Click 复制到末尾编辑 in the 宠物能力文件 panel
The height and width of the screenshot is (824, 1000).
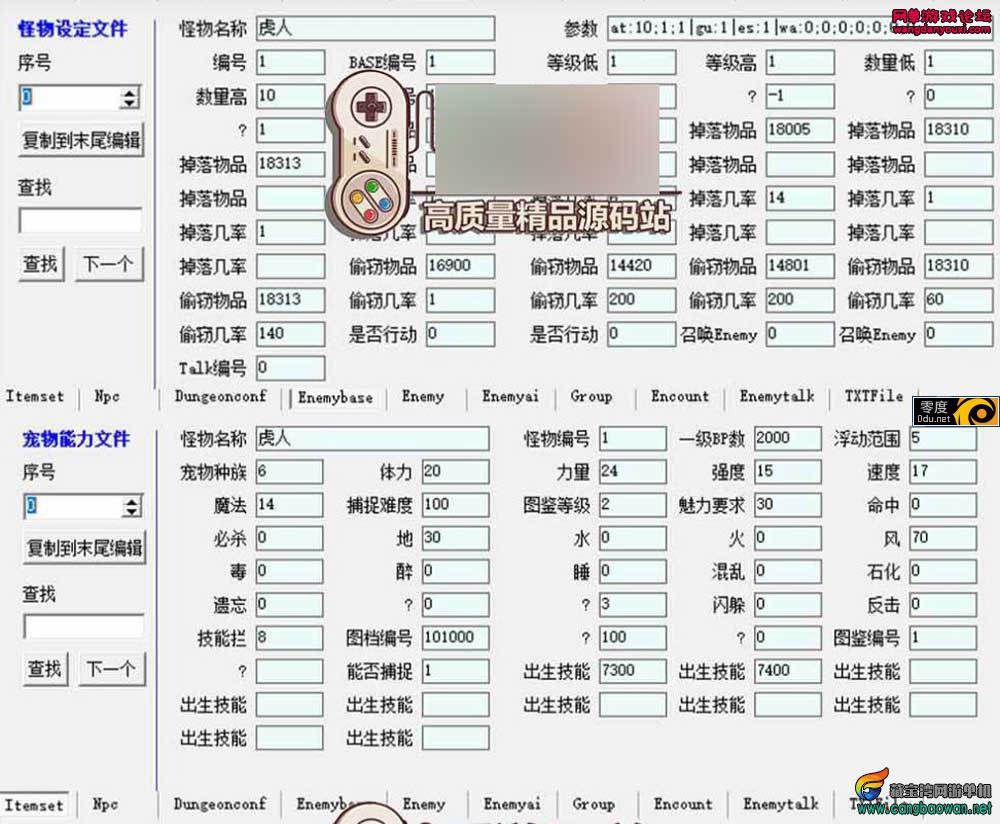point(84,548)
